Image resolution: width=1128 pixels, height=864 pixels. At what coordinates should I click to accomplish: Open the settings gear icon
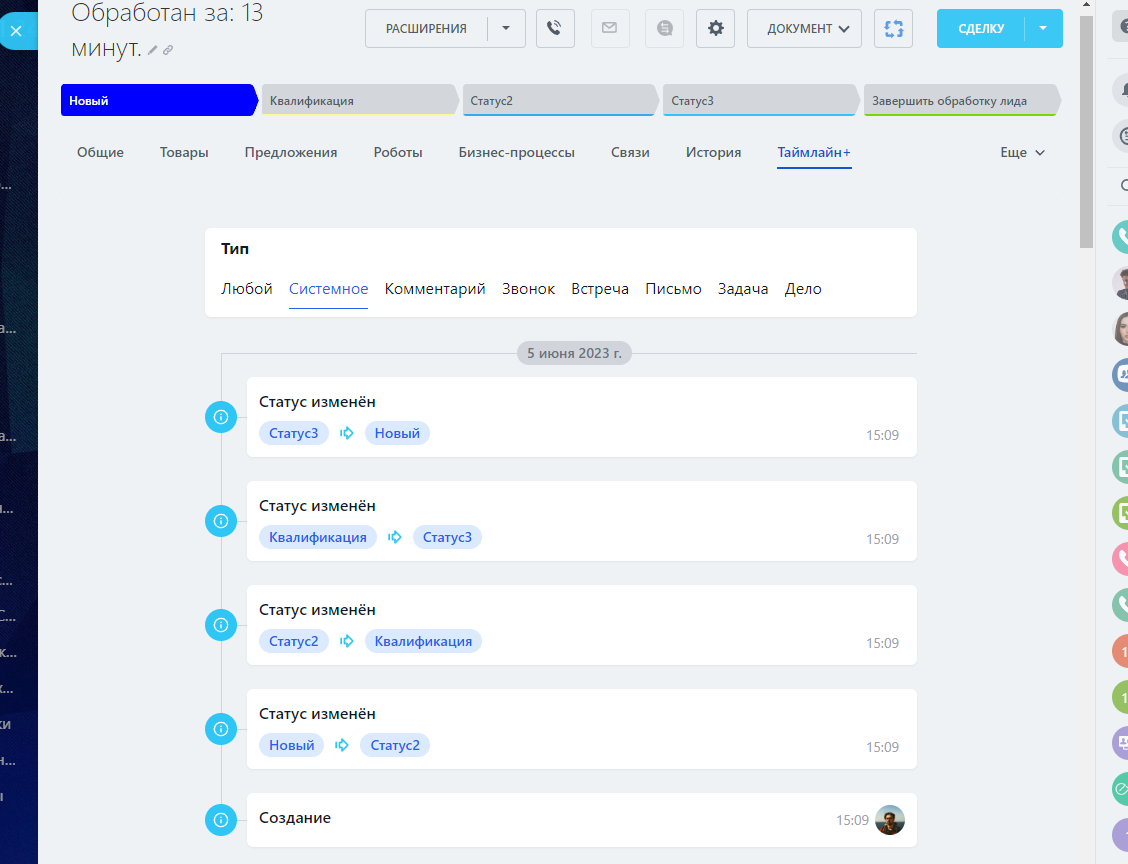[x=716, y=29]
